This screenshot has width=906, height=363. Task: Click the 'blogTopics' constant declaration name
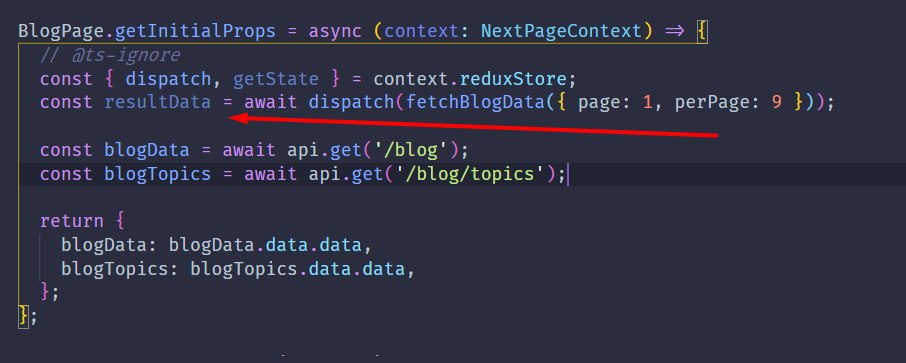pos(158,174)
